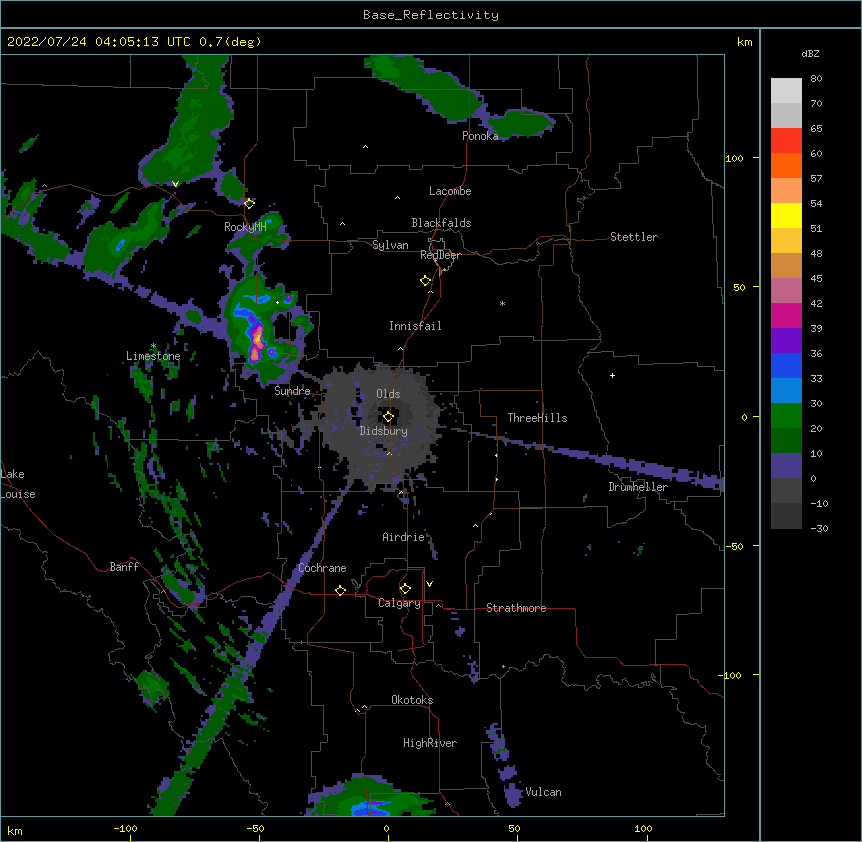Click the 65 value in dBZ legend
The width and height of the screenshot is (862, 842).
pyautogui.click(x=816, y=129)
